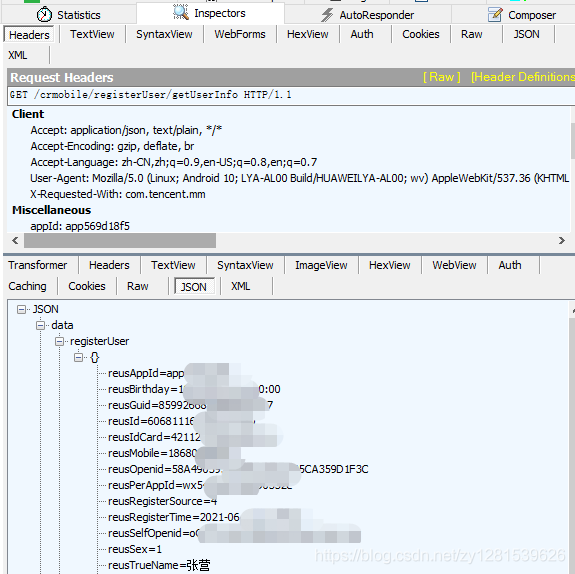
Task: Open request Cookies inspector tab
Action: (x=421, y=34)
